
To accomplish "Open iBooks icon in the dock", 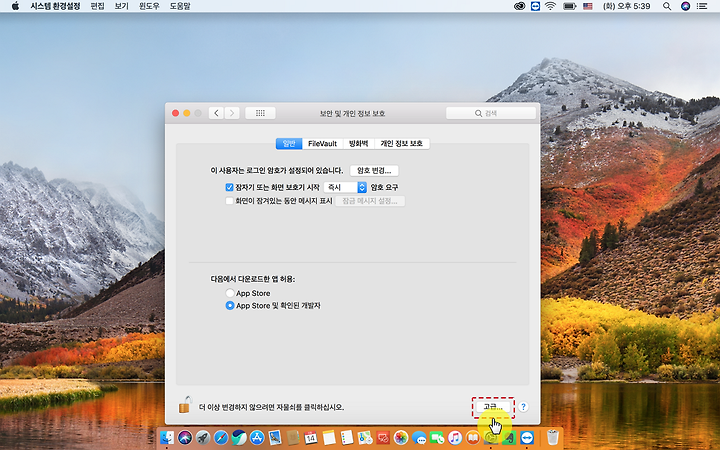I will 472,438.
